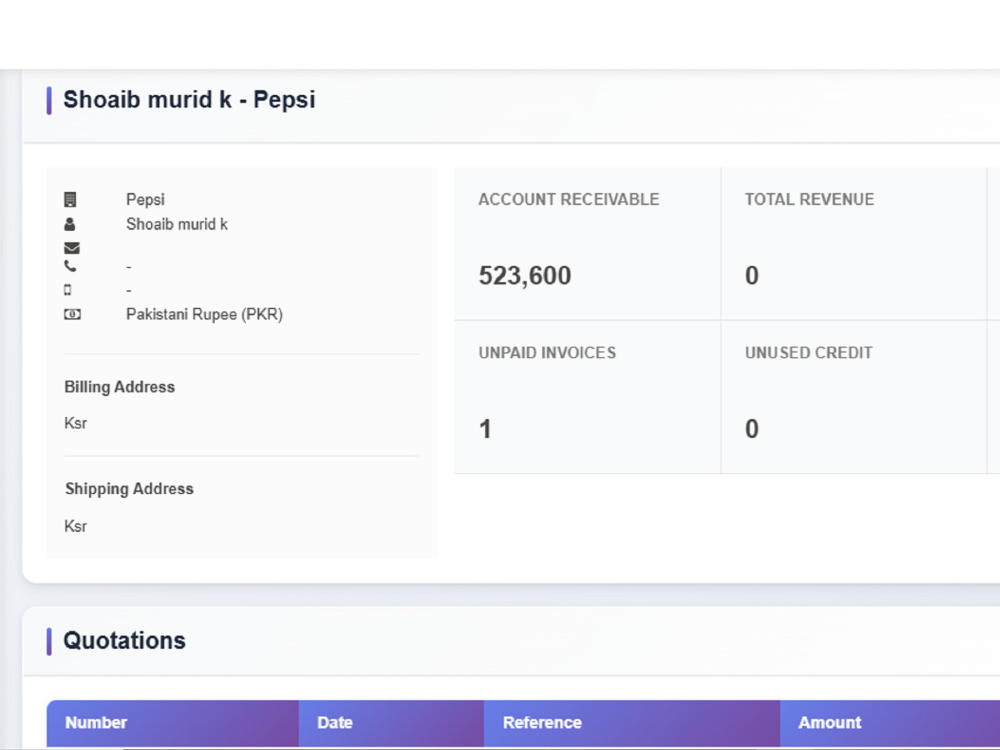
Task: Click the currency banknote icon
Action: click(x=72, y=314)
